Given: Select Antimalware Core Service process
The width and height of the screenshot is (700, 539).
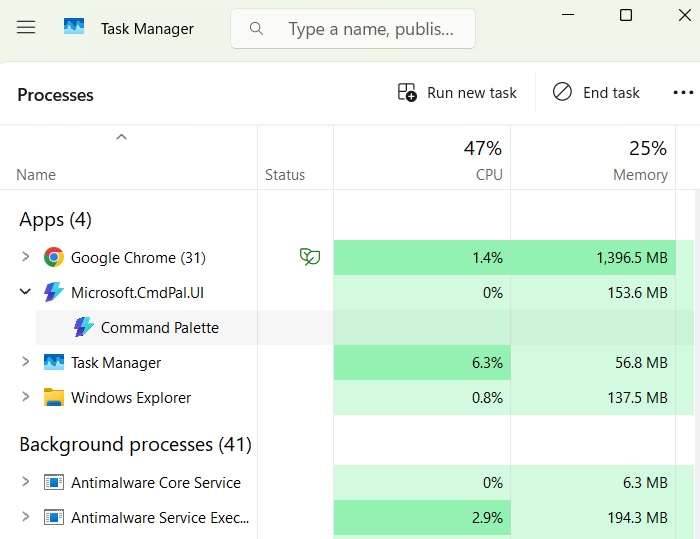Looking at the screenshot, I should pos(156,483).
